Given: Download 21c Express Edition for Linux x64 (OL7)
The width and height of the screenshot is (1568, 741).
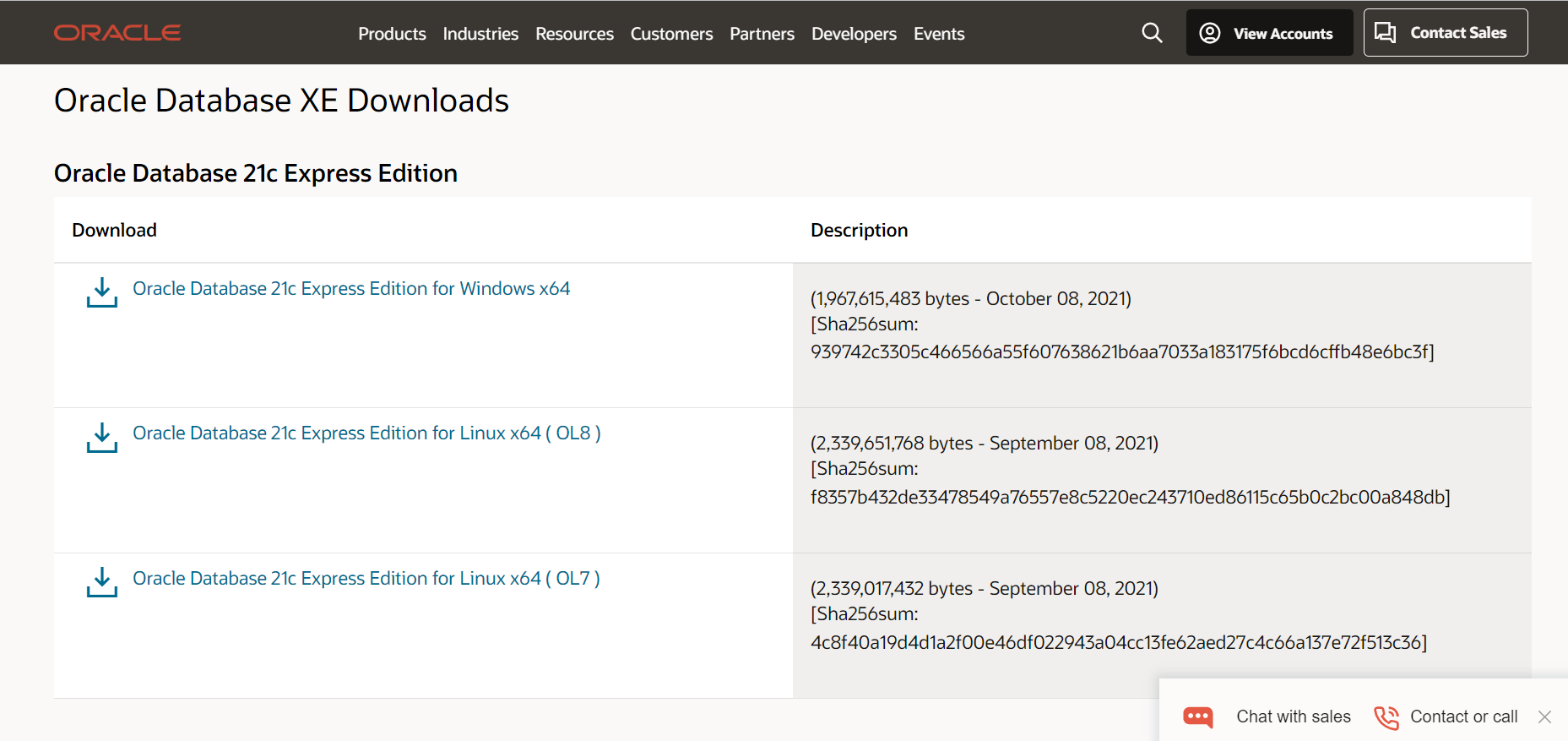Looking at the screenshot, I should pyautogui.click(x=366, y=579).
